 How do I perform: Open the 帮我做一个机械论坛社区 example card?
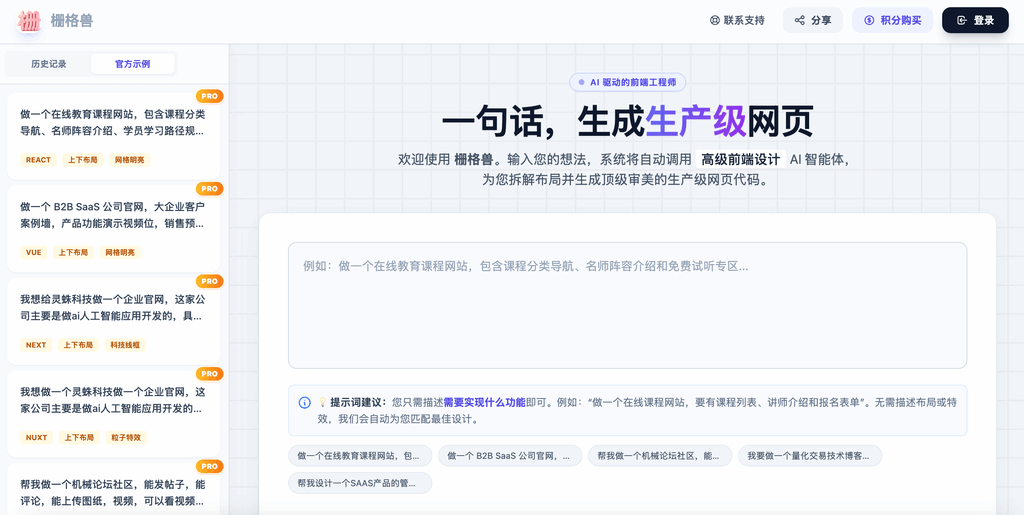(x=114, y=490)
